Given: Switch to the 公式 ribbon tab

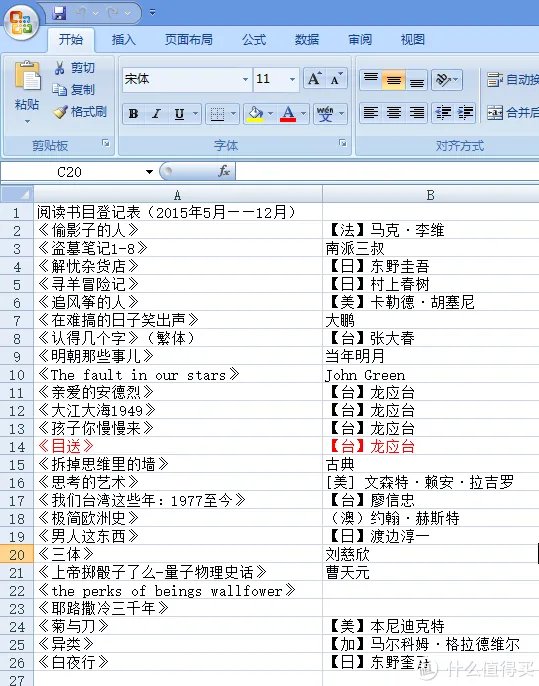Looking at the screenshot, I should pos(254,40).
